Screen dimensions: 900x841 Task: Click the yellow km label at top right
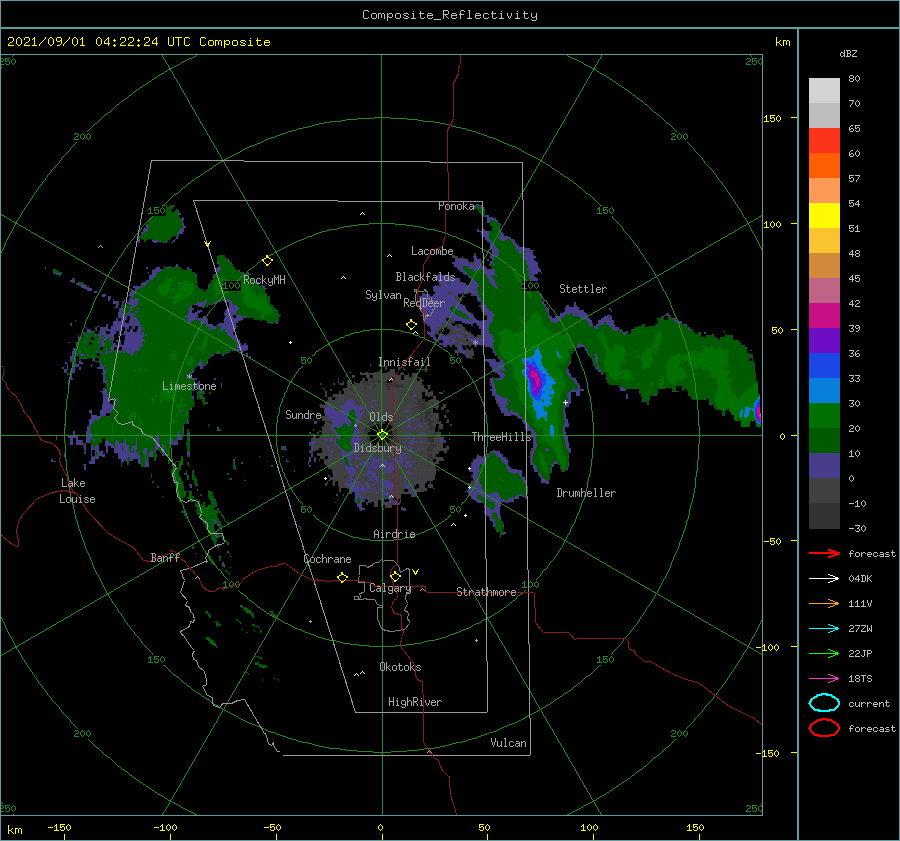[782, 42]
